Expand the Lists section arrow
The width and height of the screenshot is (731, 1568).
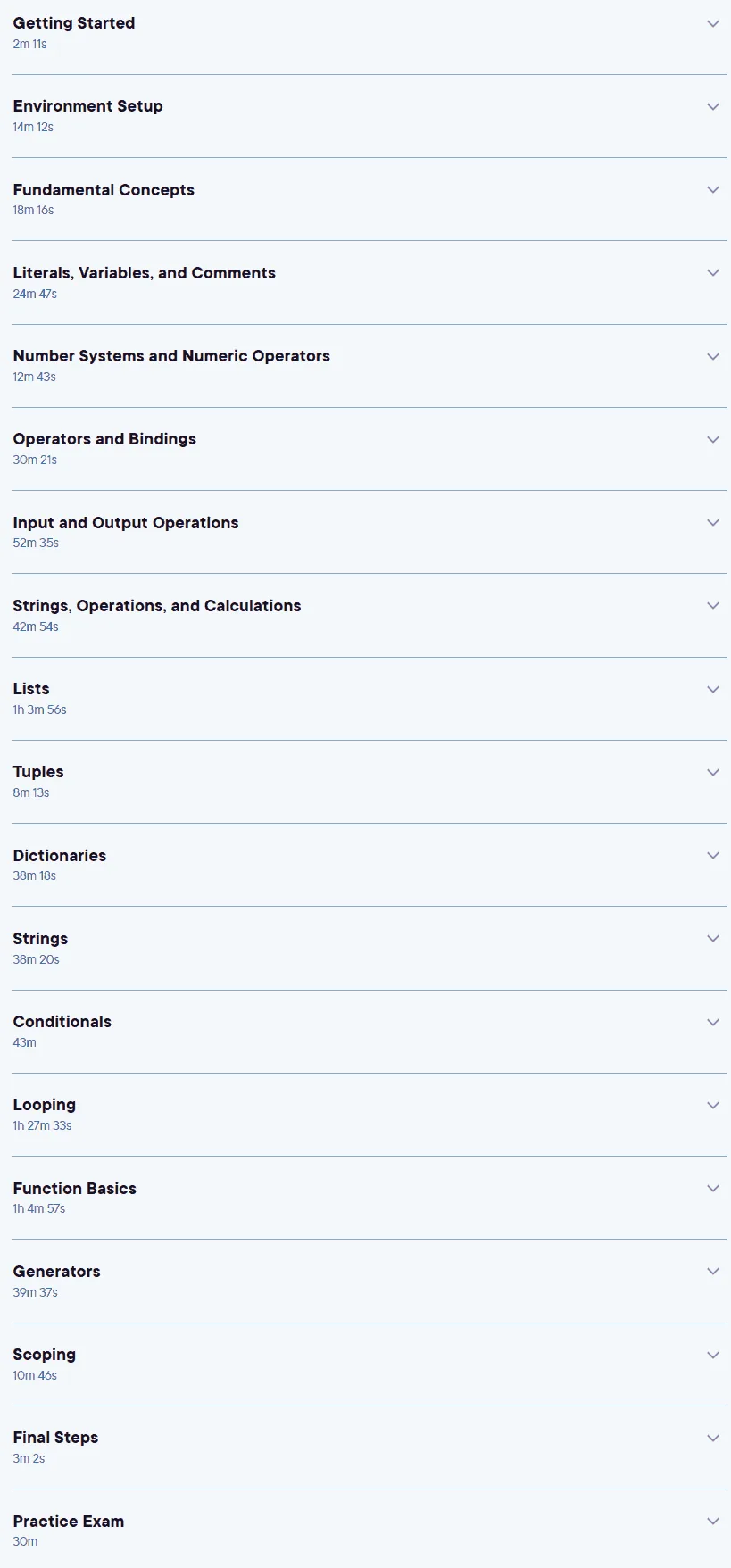712,689
